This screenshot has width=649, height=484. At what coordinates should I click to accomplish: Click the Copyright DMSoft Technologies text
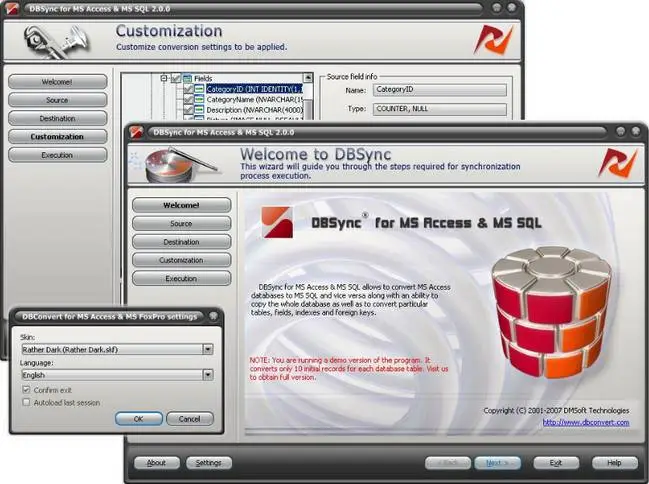coord(556,410)
